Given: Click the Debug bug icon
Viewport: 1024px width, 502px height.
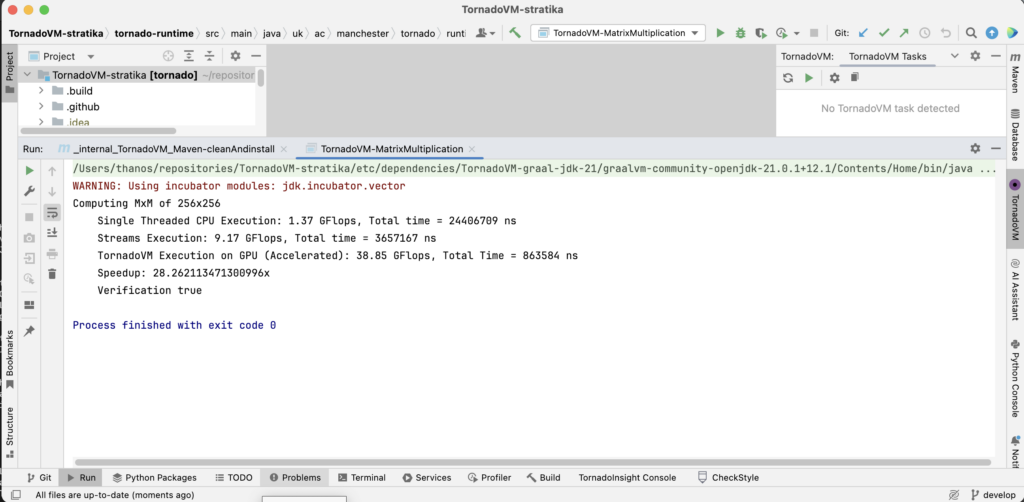Looking at the screenshot, I should 741,33.
